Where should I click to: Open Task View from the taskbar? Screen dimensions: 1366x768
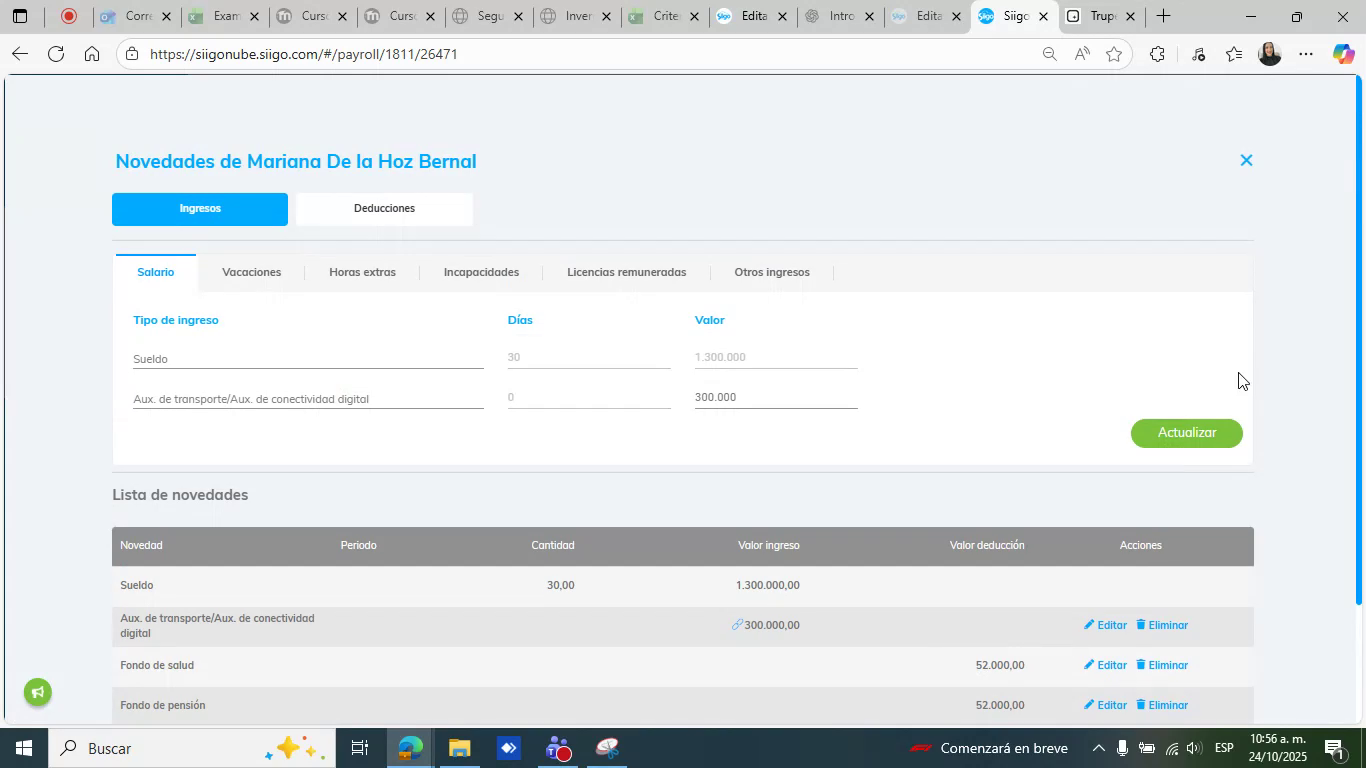[360, 748]
